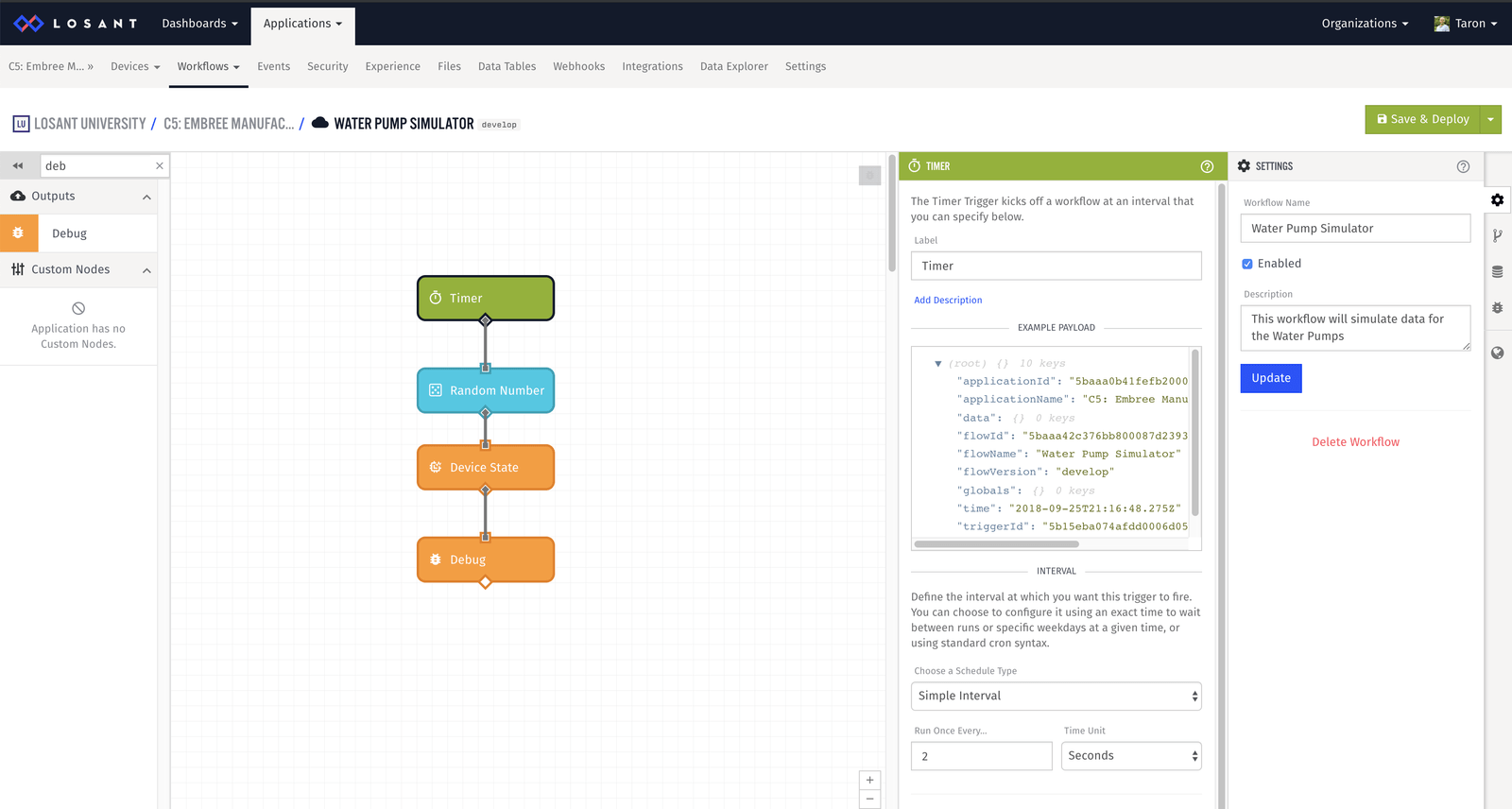
Task: Click Delete Workflow link
Action: 1355,442
